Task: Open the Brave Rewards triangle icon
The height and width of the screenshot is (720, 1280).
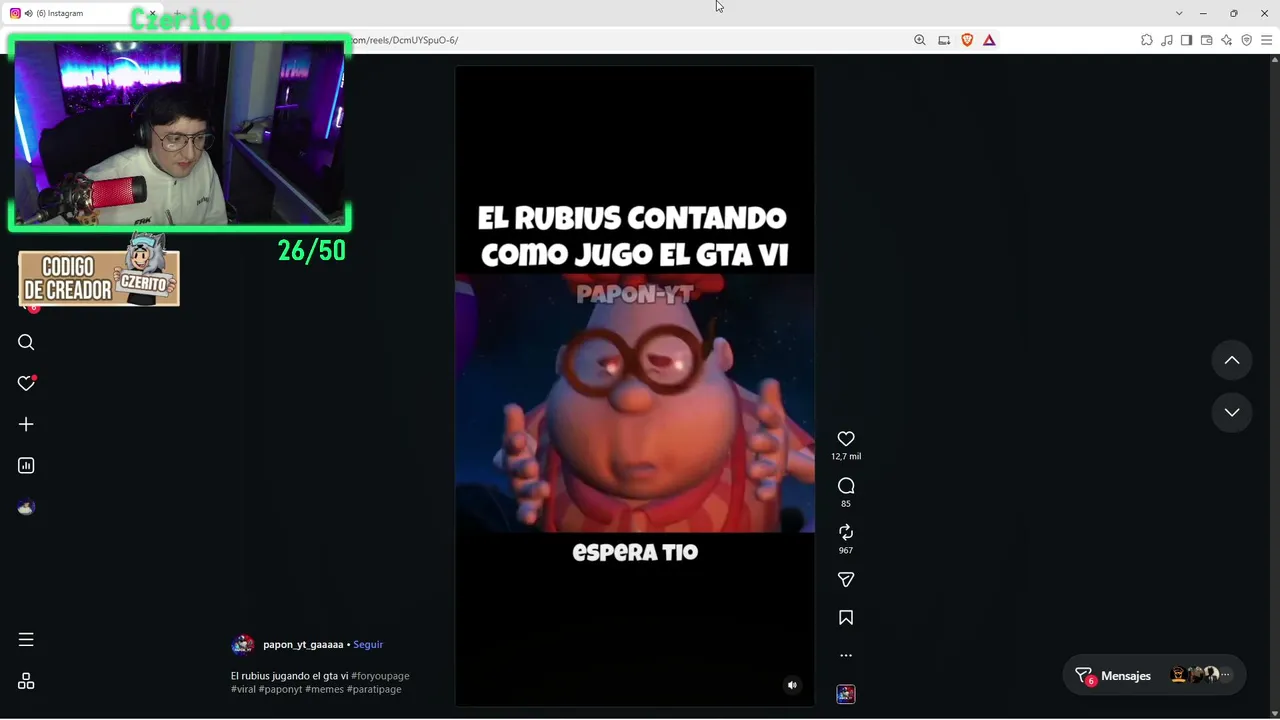Action: (989, 40)
